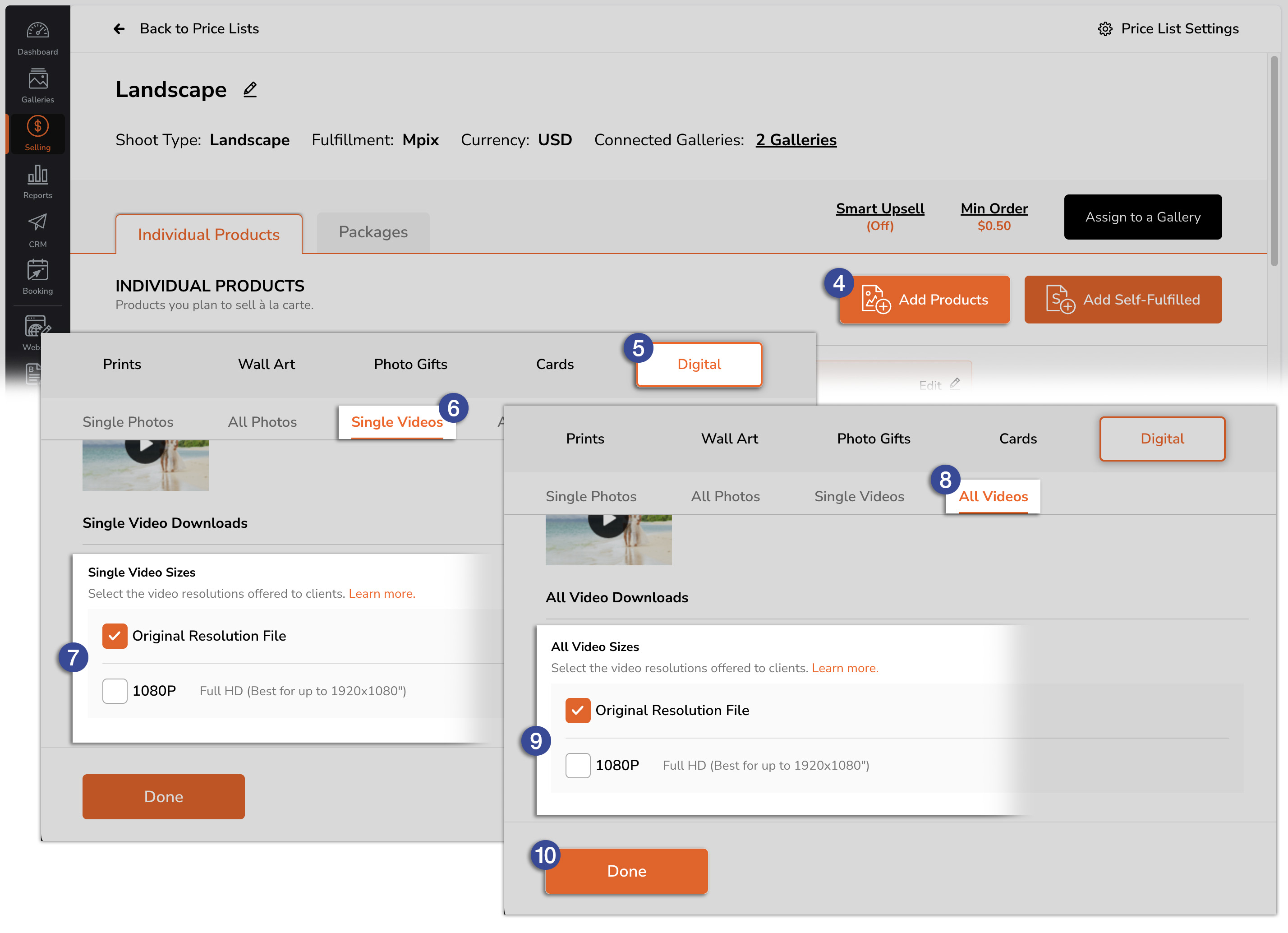Open the Selling section icon
Screen dimensions: 1288x933
click(x=37, y=126)
